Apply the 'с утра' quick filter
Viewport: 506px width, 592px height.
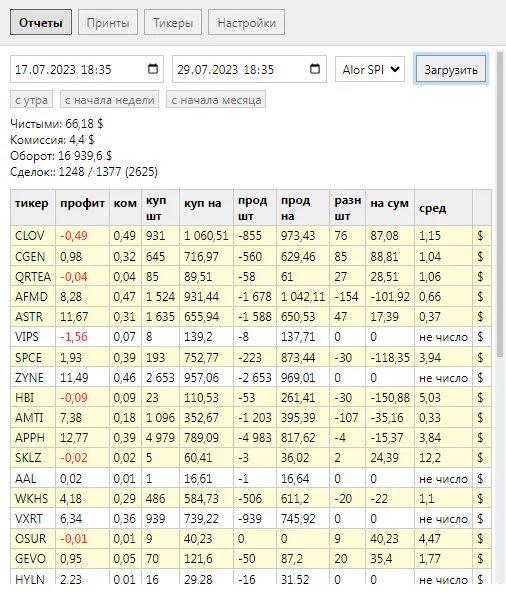tap(31, 100)
